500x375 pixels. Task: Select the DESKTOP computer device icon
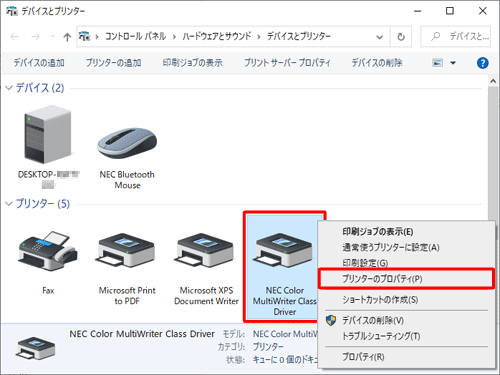click(x=48, y=134)
